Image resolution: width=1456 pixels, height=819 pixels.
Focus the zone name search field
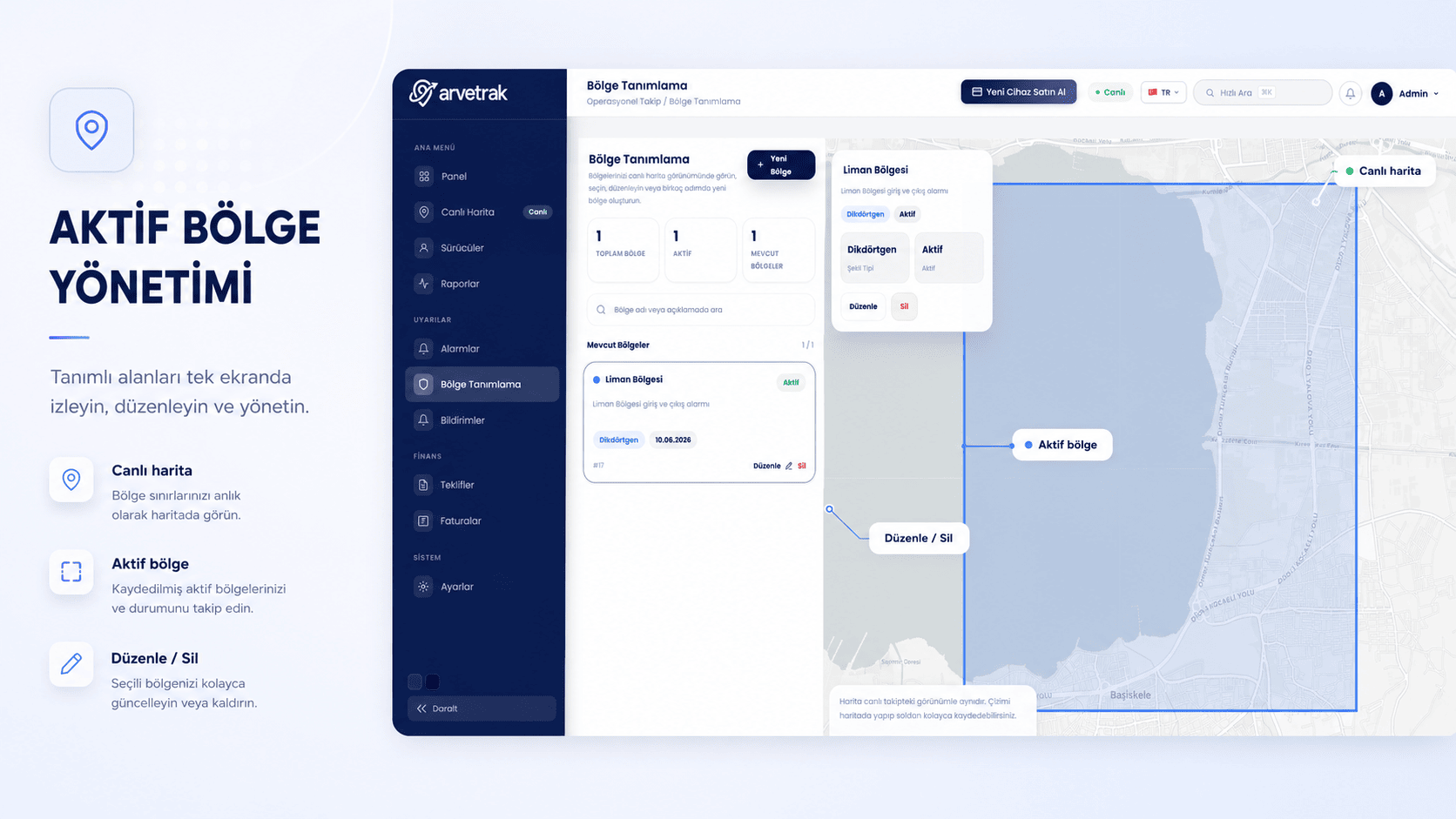click(x=701, y=310)
